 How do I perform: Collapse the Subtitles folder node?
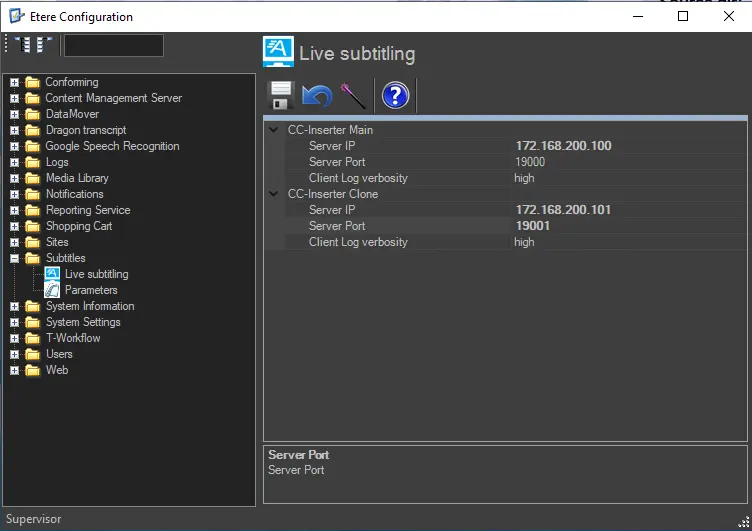pyautogui.click(x=14, y=258)
